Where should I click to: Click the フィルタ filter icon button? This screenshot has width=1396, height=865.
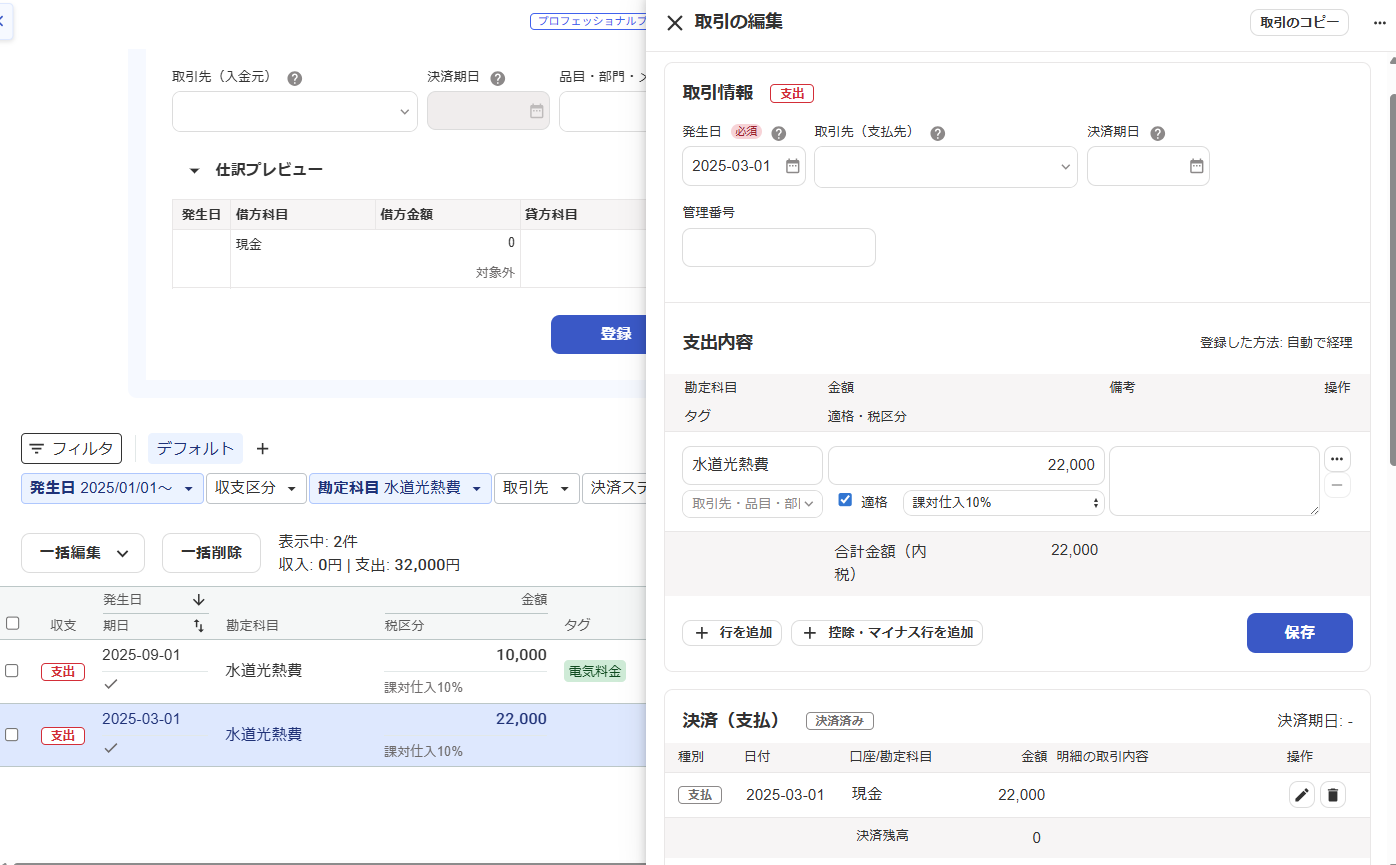click(x=72, y=449)
